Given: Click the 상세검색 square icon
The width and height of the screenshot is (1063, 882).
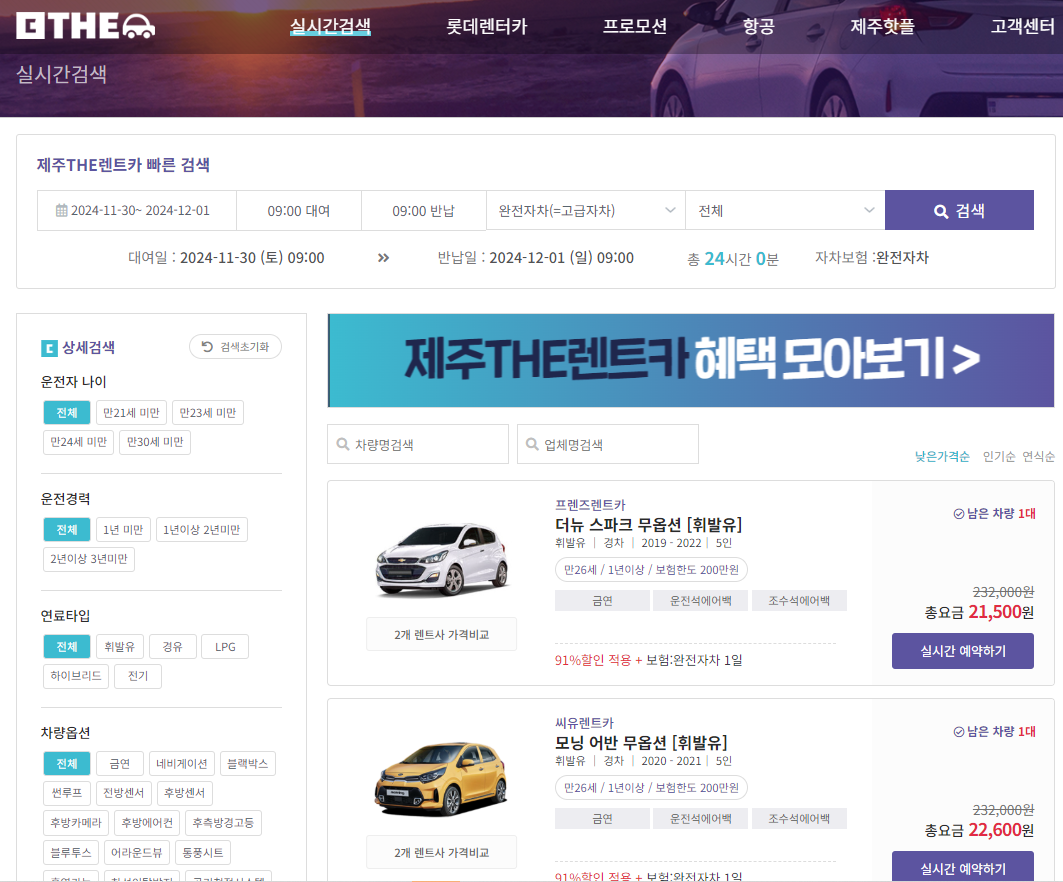Looking at the screenshot, I should [x=49, y=348].
